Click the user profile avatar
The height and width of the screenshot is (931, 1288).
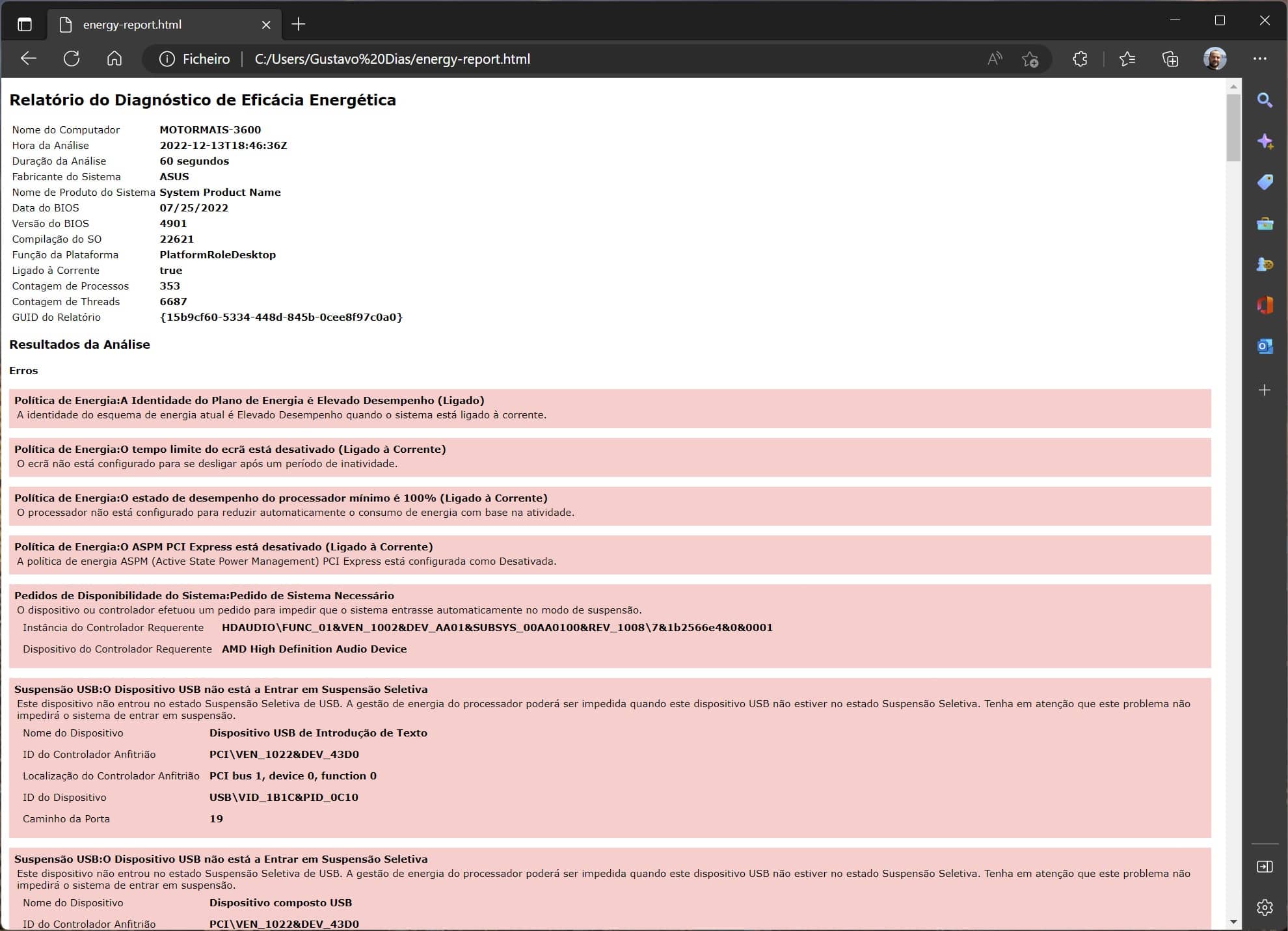tap(1214, 59)
